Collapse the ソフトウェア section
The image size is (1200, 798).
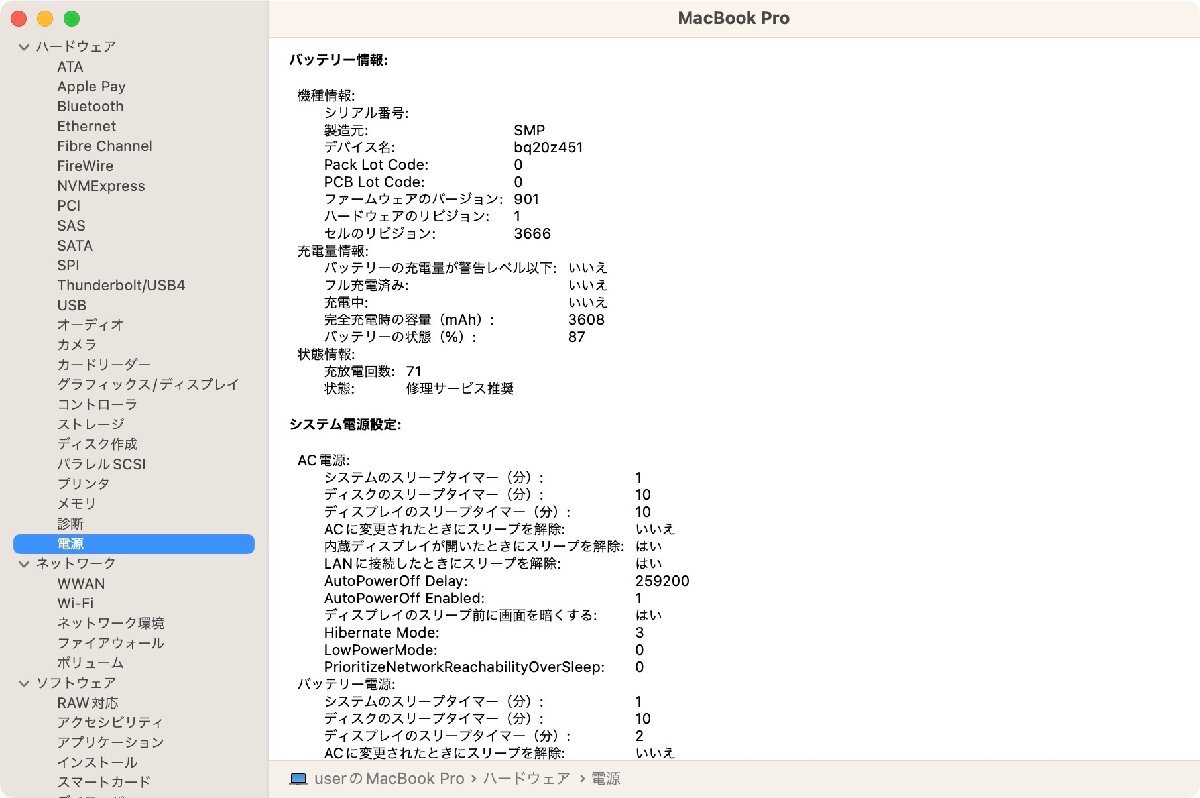(24, 683)
